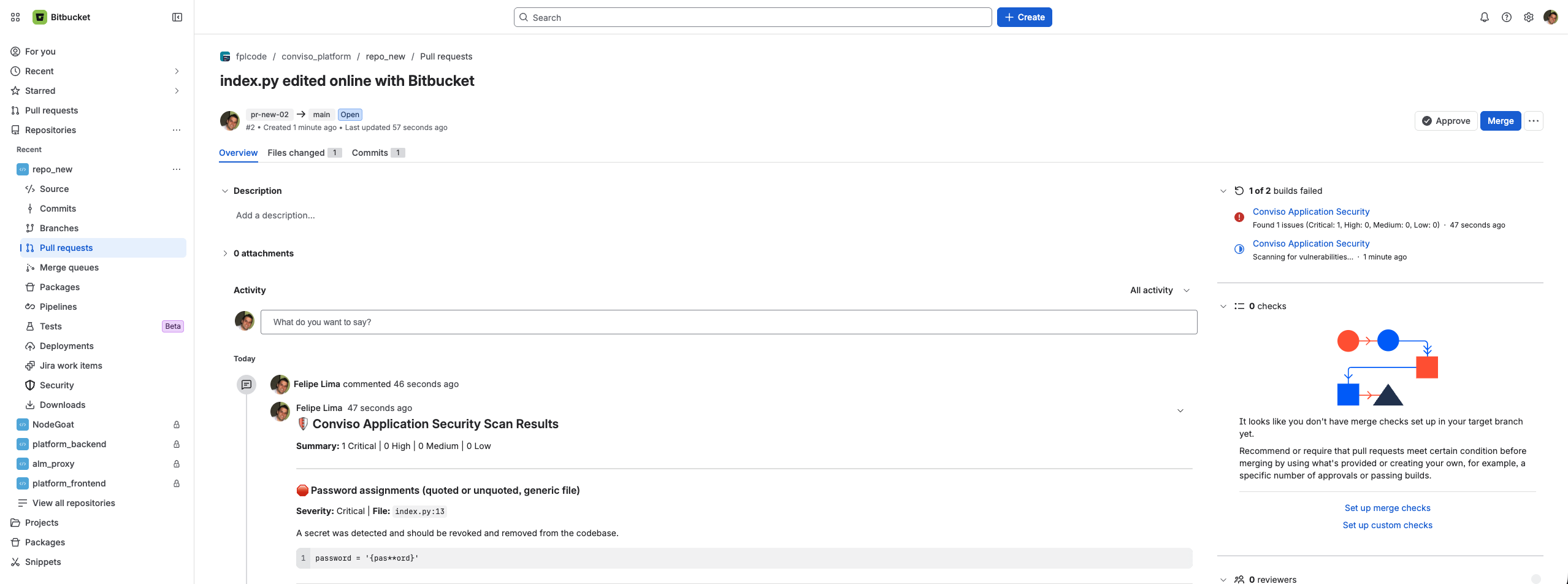Click the Create button
Viewport: 1568px width, 584px height.
coord(1025,17)
